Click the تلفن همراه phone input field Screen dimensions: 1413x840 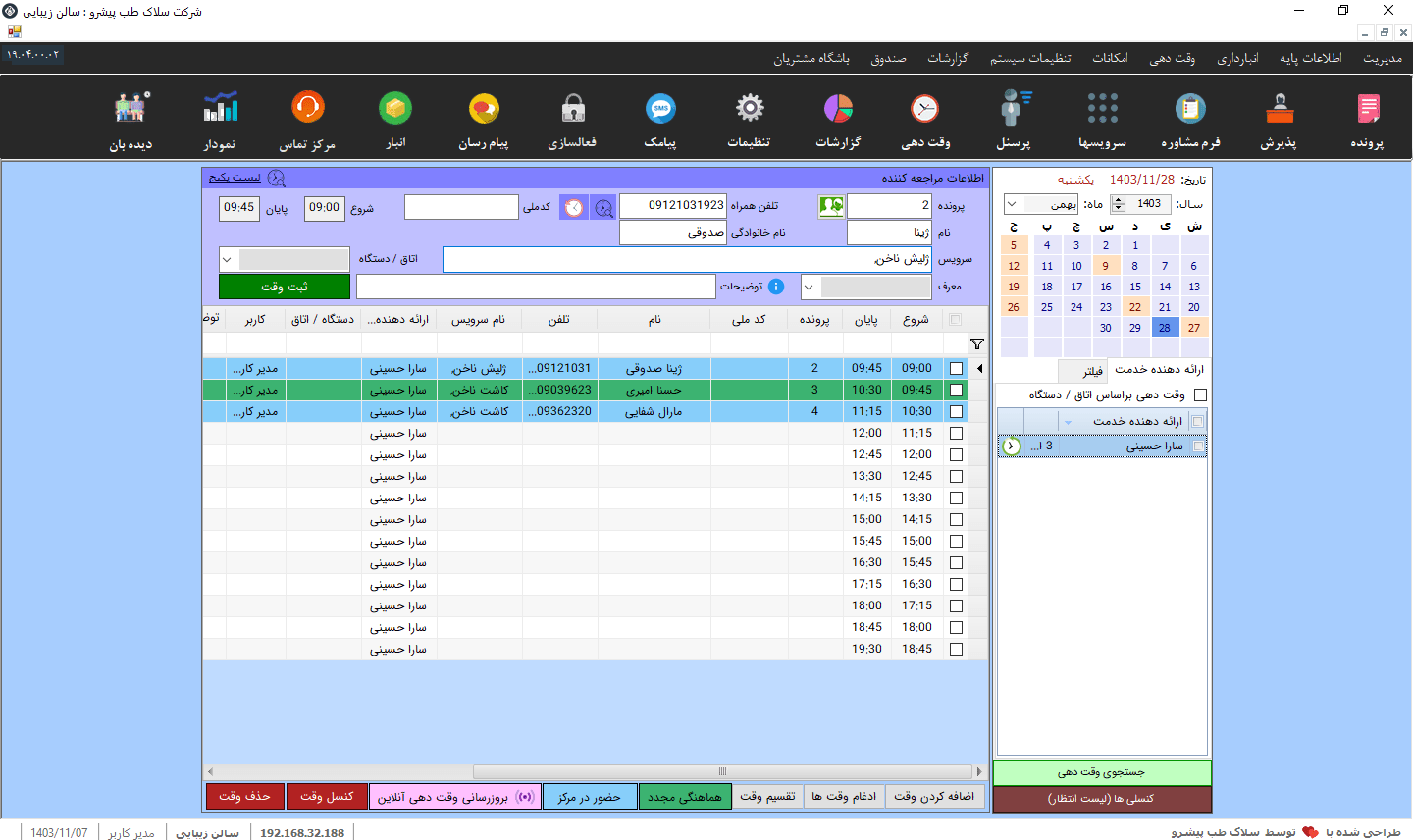673,206
